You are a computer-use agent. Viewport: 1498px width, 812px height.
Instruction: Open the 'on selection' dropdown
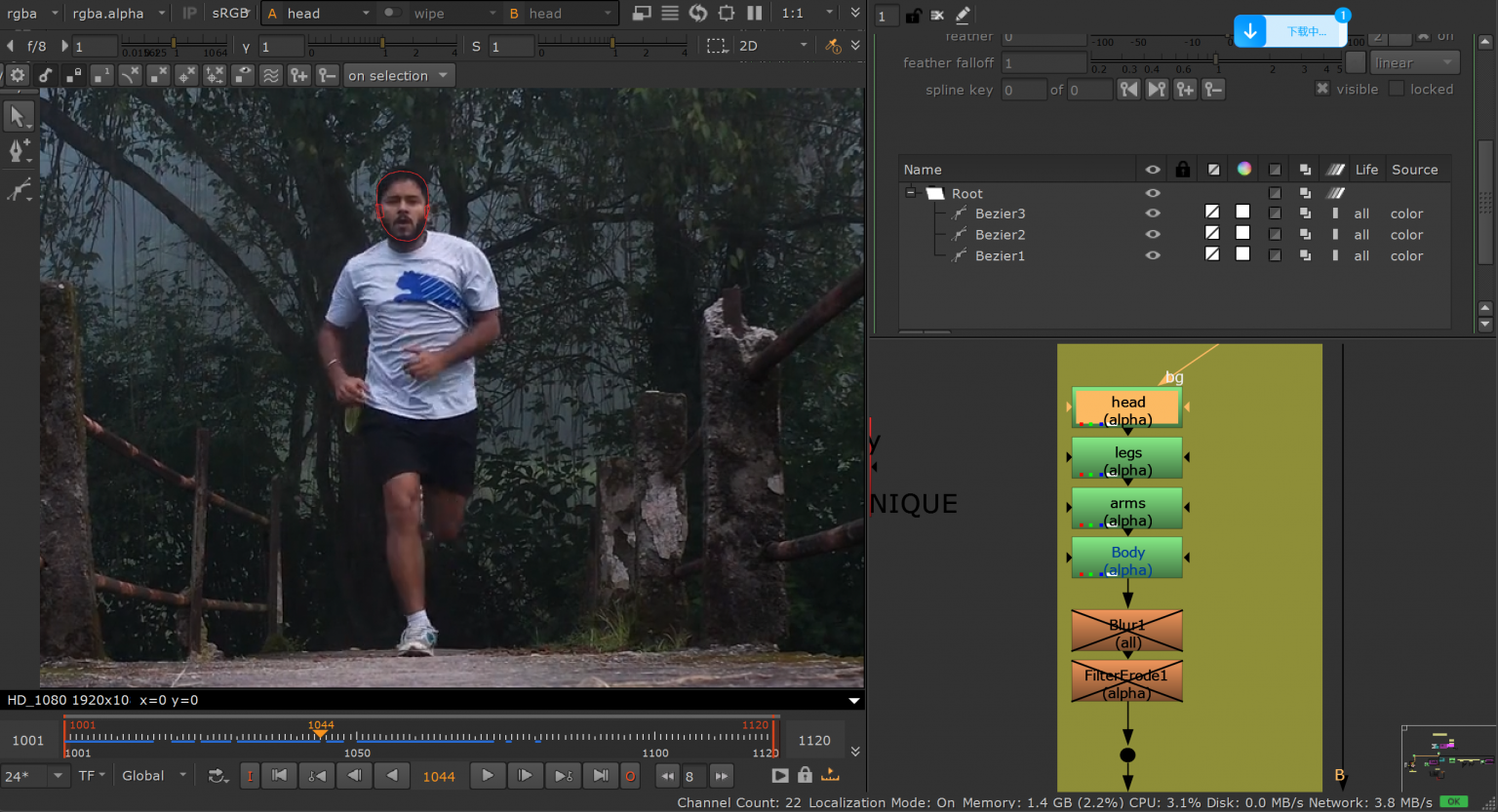pyautogui.click(x=398, y=75)
